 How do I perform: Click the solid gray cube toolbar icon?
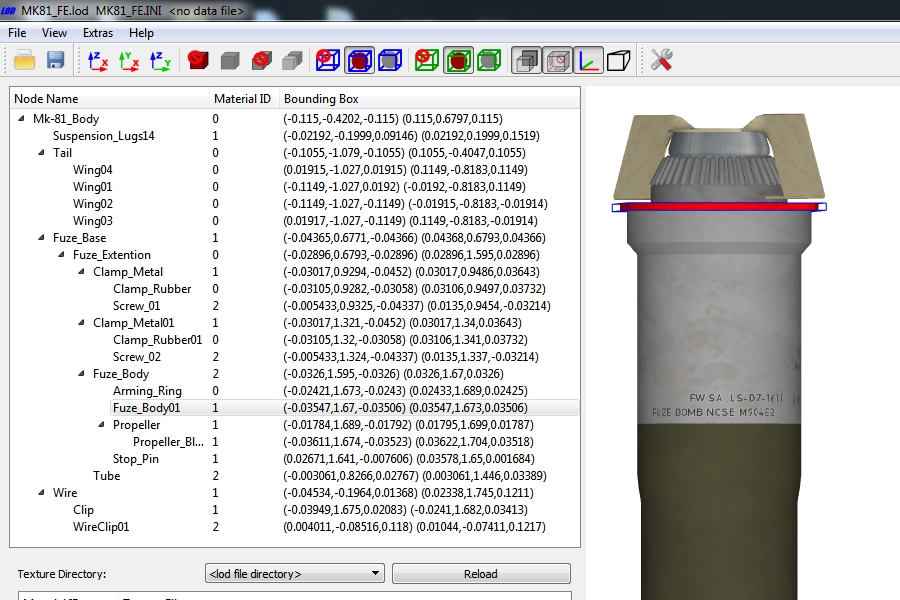click(x=230, y=60)
